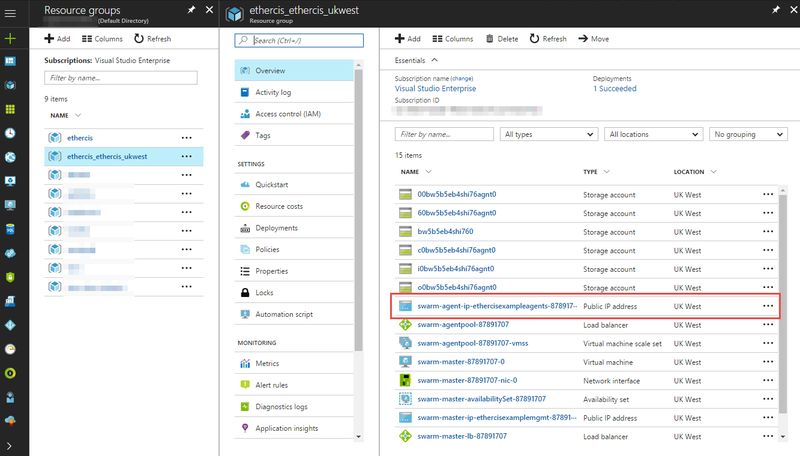Open swarm-master-87891707-nic-0 network interface

(467, 381)
